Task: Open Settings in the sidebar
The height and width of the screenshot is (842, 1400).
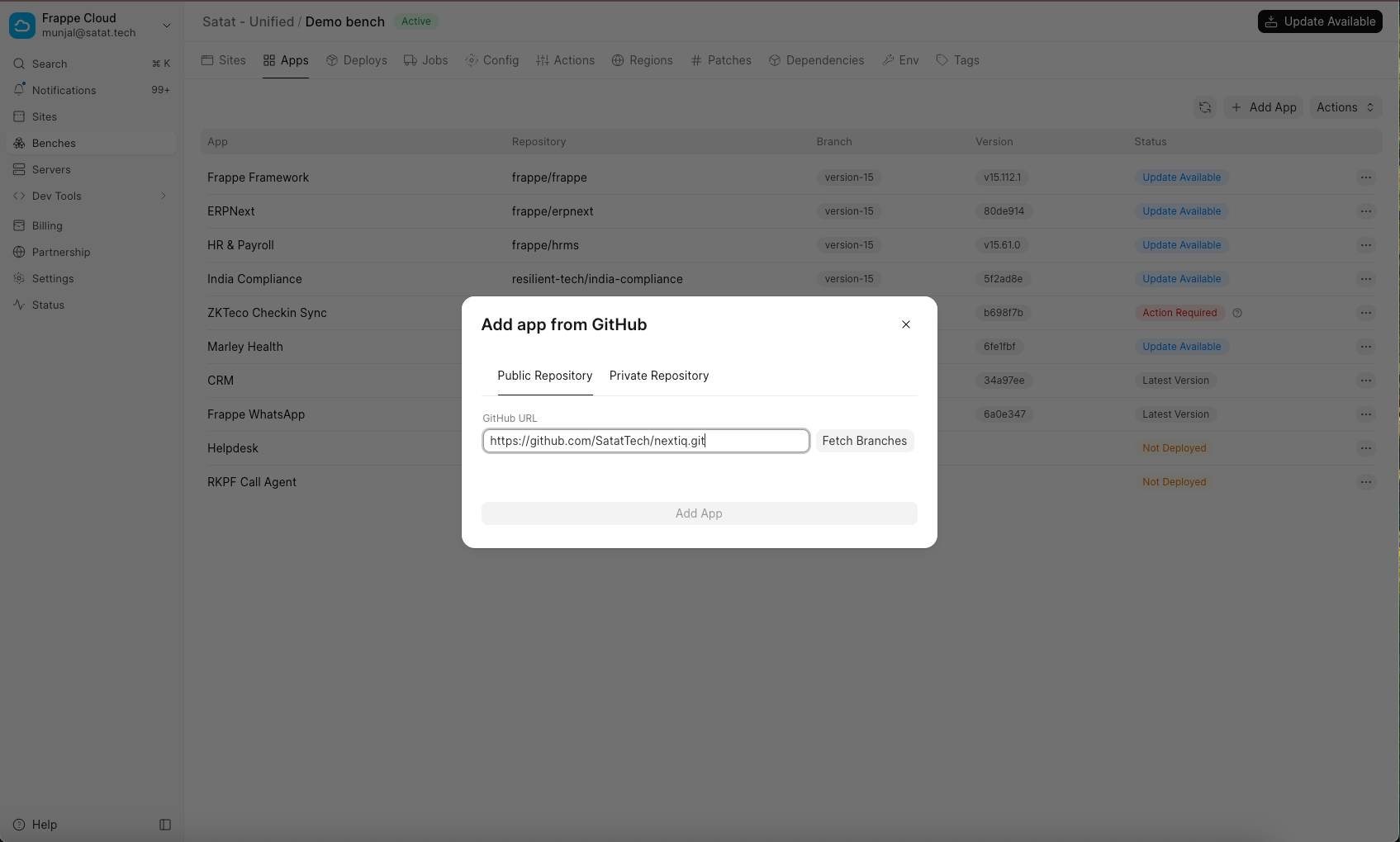Action: click(x=91, y=278)
